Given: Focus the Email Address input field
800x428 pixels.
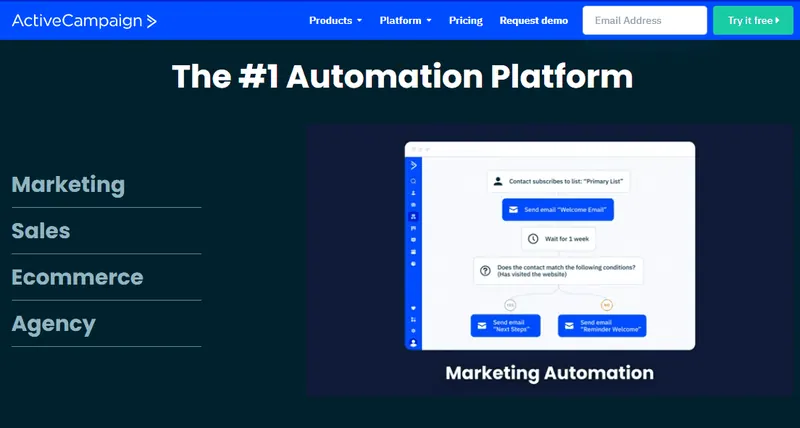Looking at the screenshot, I should tap(645, 20).
